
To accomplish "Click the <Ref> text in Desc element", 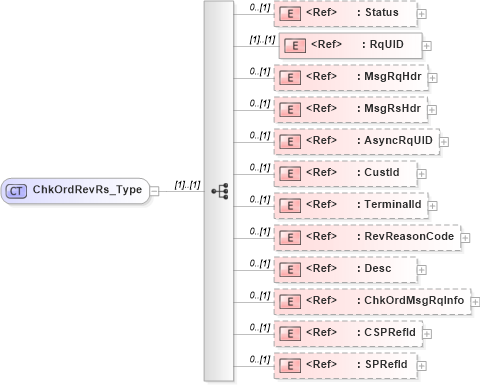I will 321,268.
